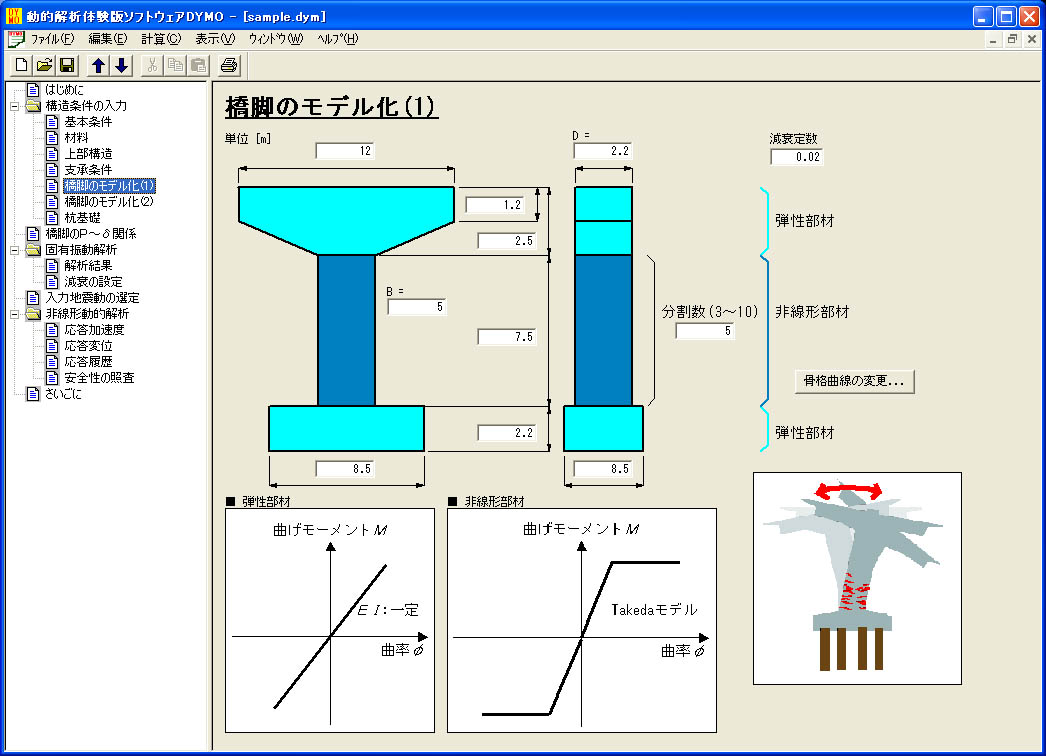Click the DYMO app icon in the title bar
Viewport: 1046px width, 756px height.
click(14, 15)
